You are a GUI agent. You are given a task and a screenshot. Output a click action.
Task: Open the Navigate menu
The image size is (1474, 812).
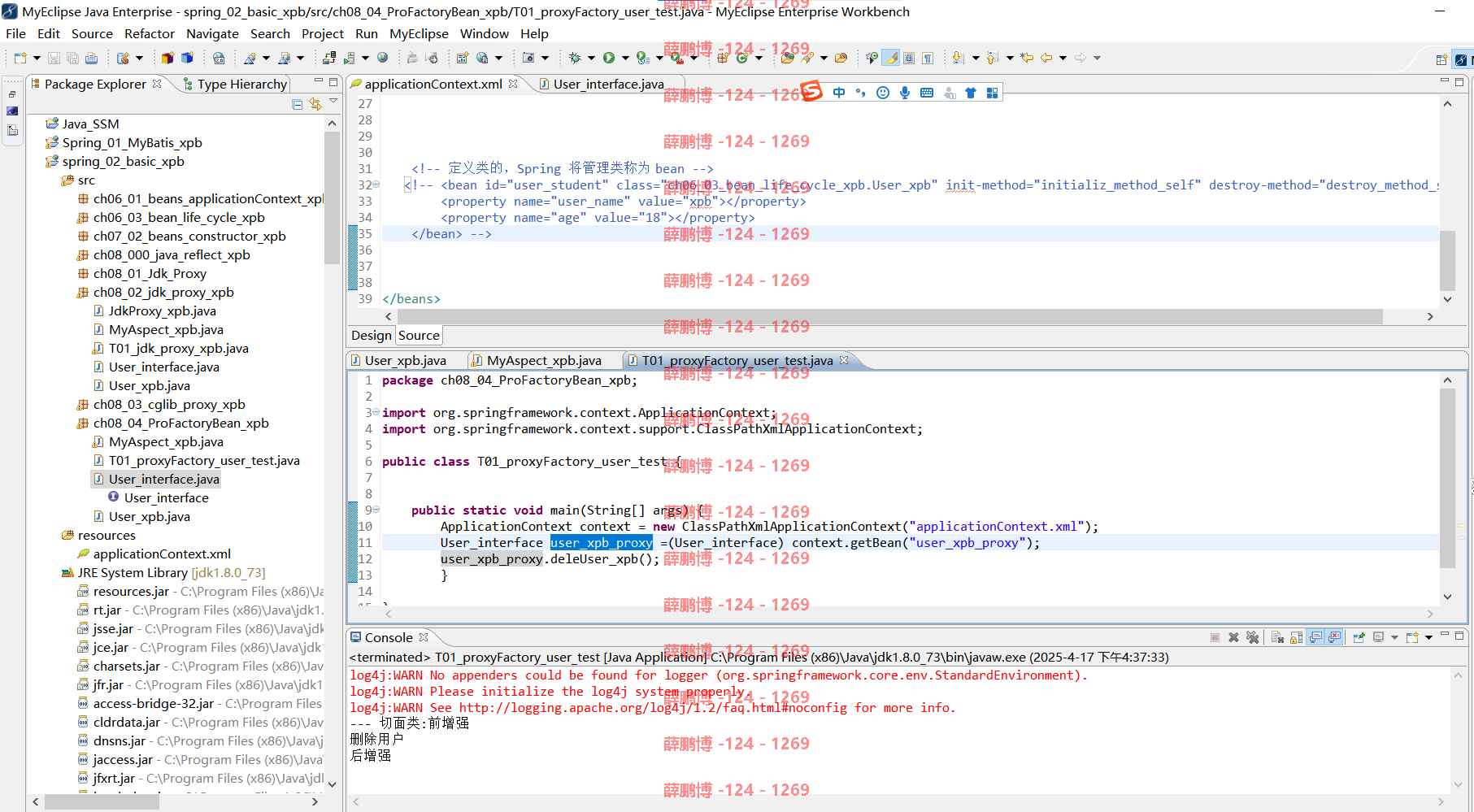tap(212, 33)
